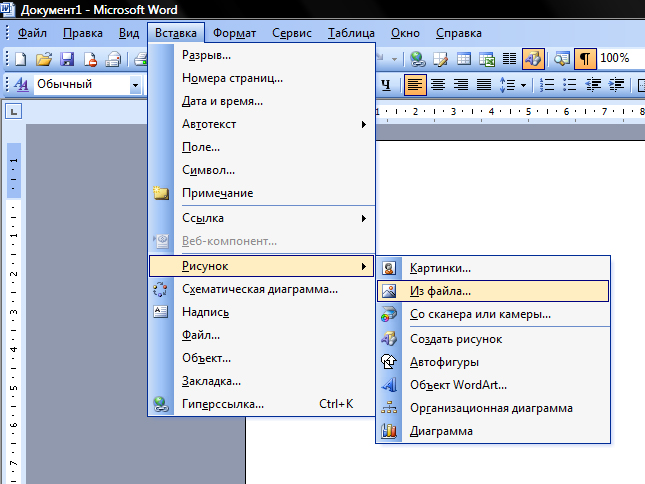Select Из файла... in the picture submenu
Viewport: 645px width, 484px height.
tap(493, 291)
